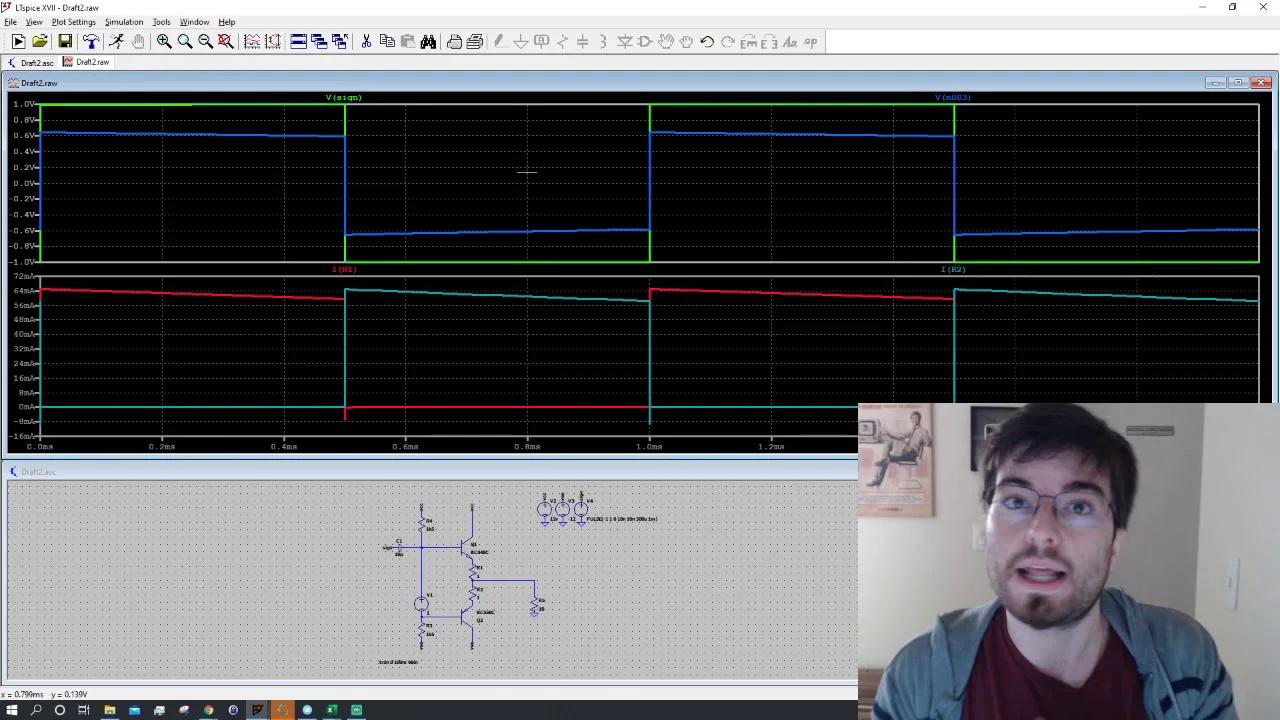
Task: Halt the simulation with the hand icon
Action: [x=138, y=41]
